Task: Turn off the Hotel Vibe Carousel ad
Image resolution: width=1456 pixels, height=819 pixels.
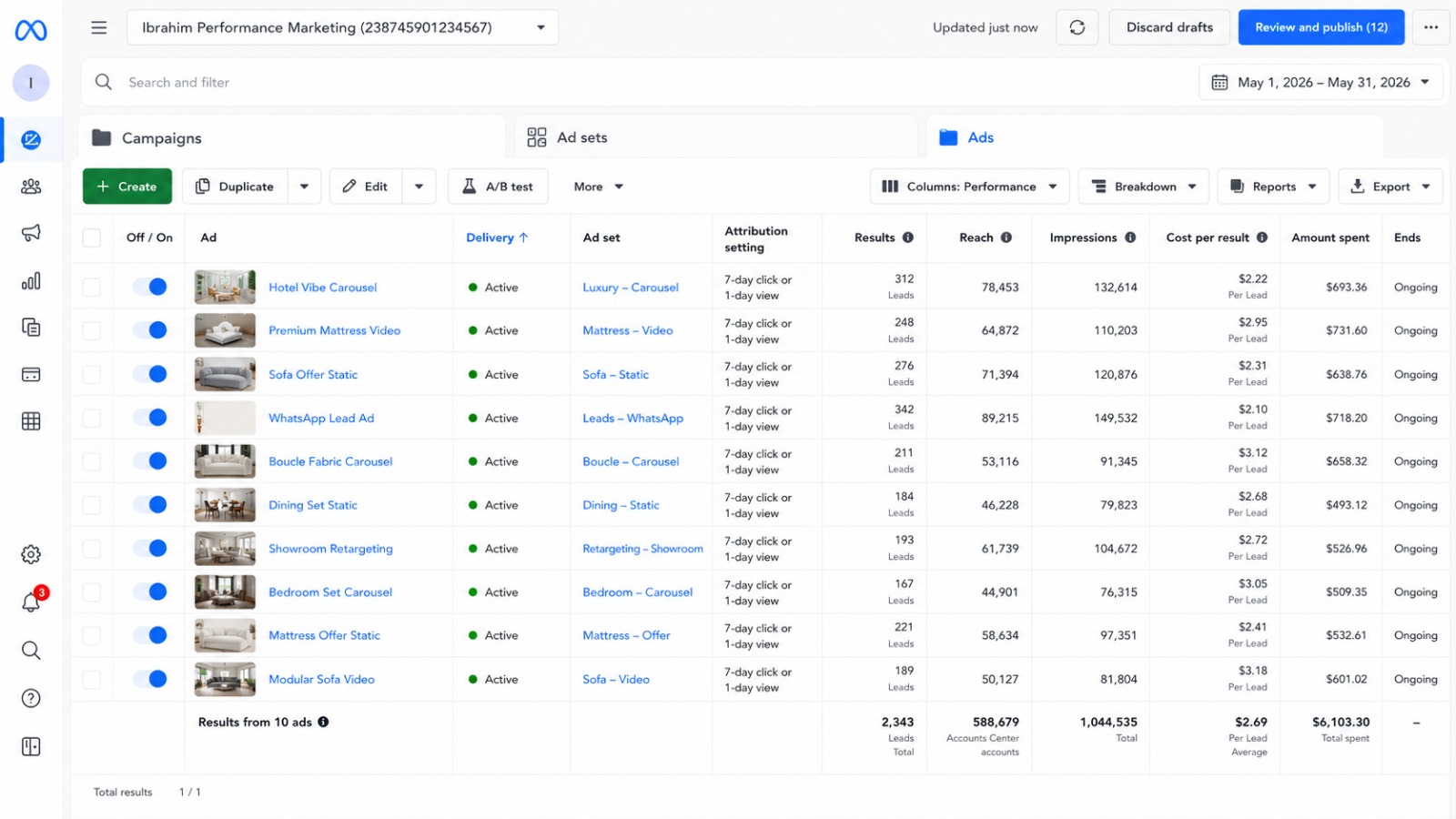Action: pos(150,287)
